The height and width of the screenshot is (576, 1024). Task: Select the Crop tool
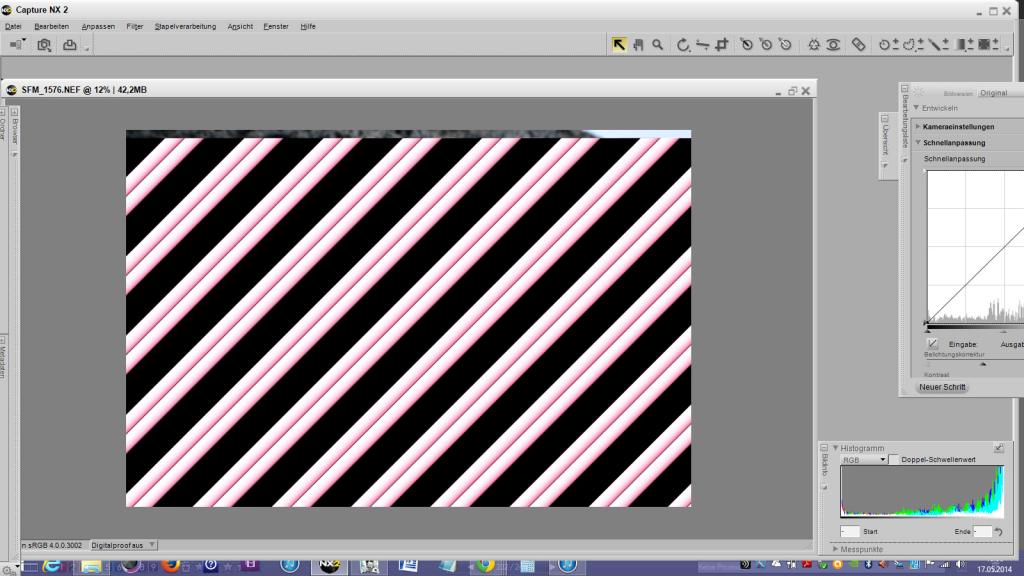click(x=722, y=44)
